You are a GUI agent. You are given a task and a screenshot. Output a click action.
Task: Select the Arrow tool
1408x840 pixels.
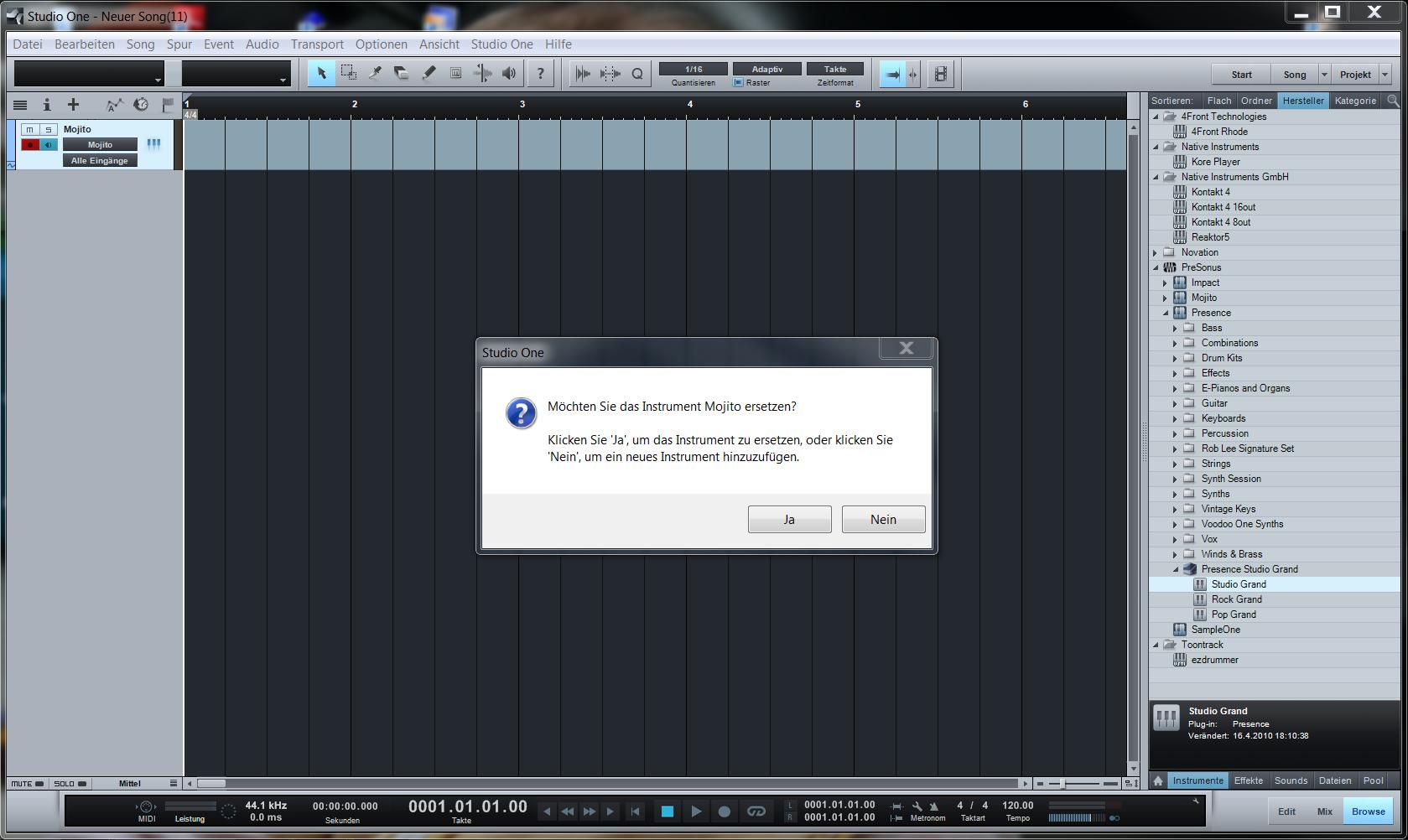pyautogui.click(x=321, y=74)
